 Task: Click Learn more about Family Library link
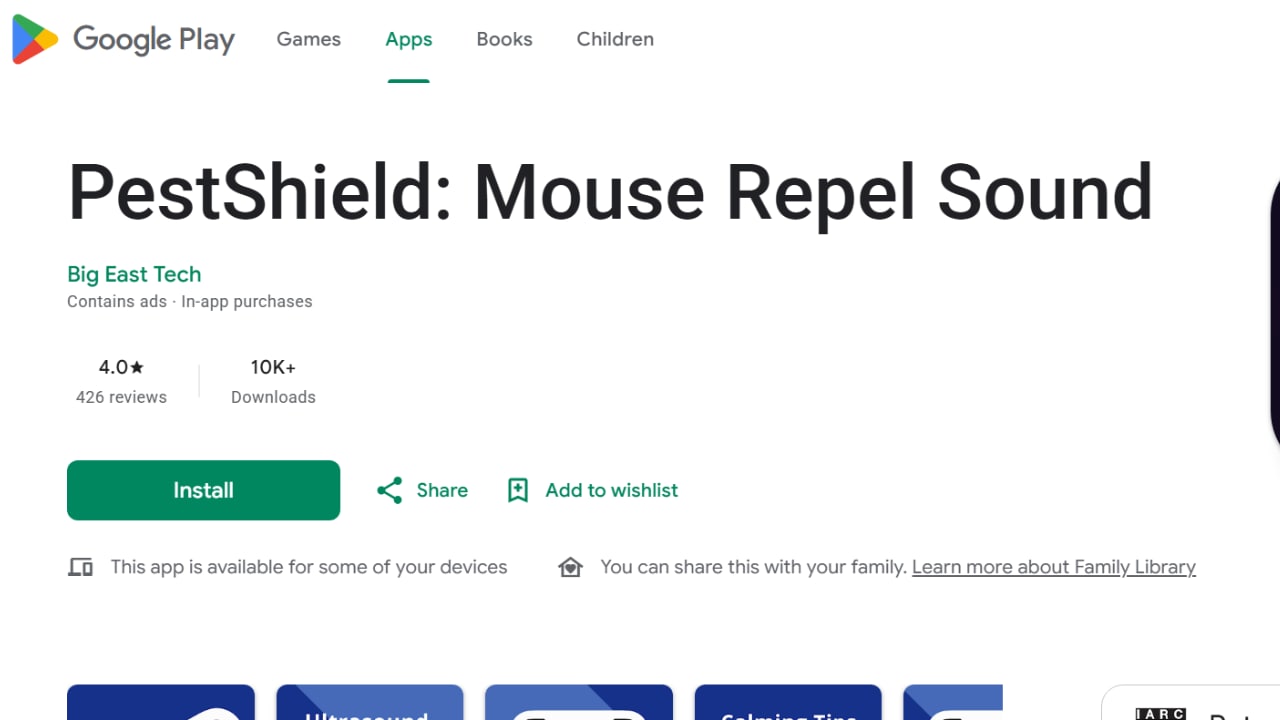click(1054, 567)
